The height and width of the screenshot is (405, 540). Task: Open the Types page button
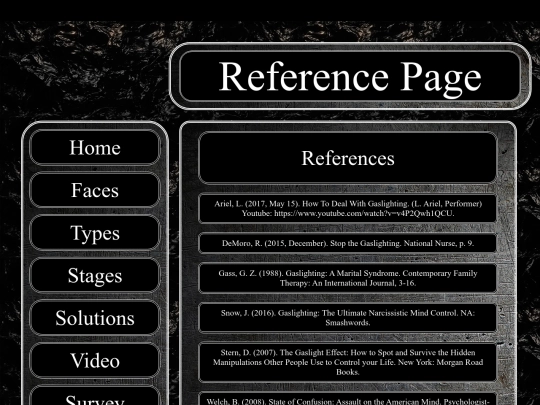coord(95,233)
